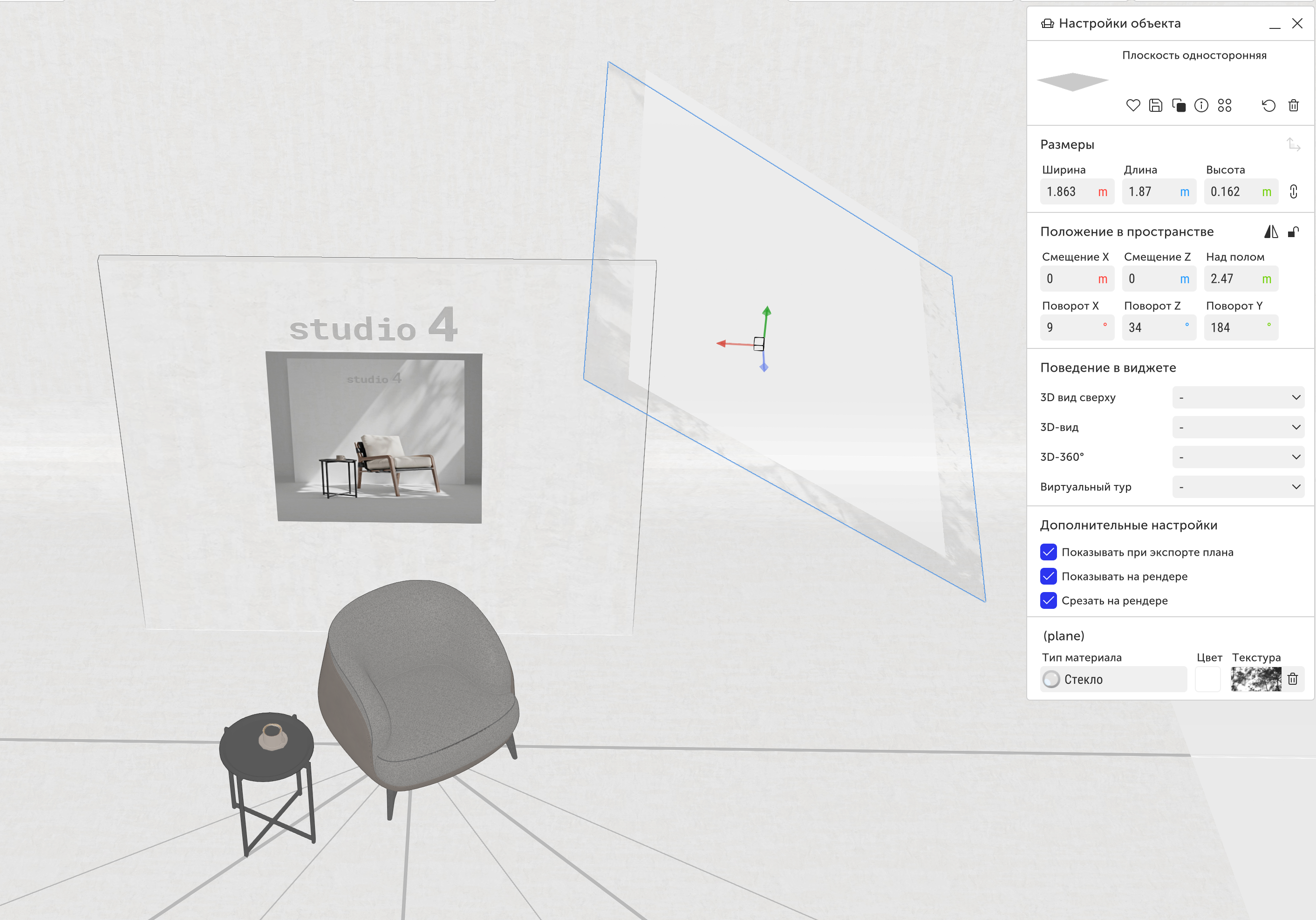Open the 3D вид сверху dropdown
Screen dimensions: 1316x920
1238,397
